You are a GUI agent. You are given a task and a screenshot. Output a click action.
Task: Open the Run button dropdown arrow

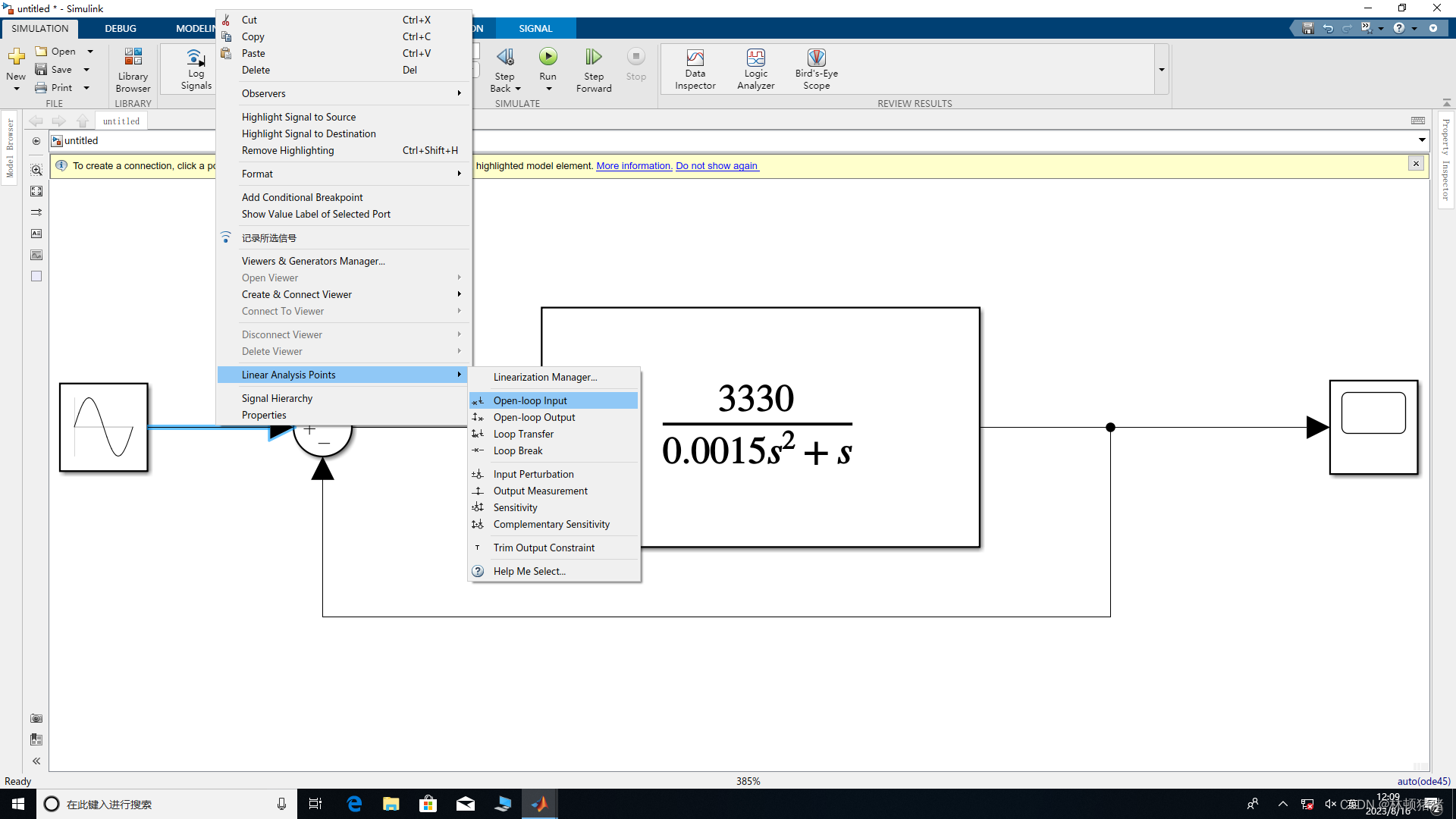548,89
